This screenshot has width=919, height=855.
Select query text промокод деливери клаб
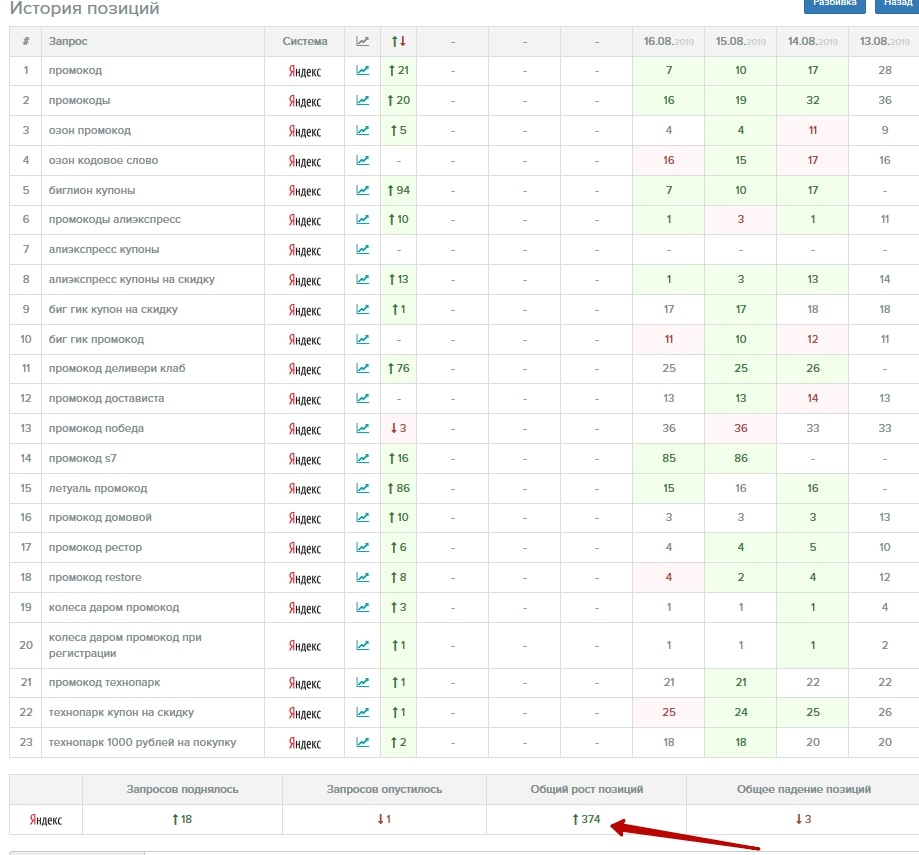point(117,368)
